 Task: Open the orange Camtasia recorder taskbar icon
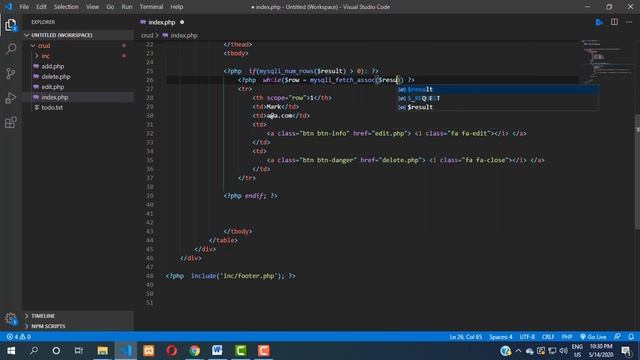click(x=264, y=351)
